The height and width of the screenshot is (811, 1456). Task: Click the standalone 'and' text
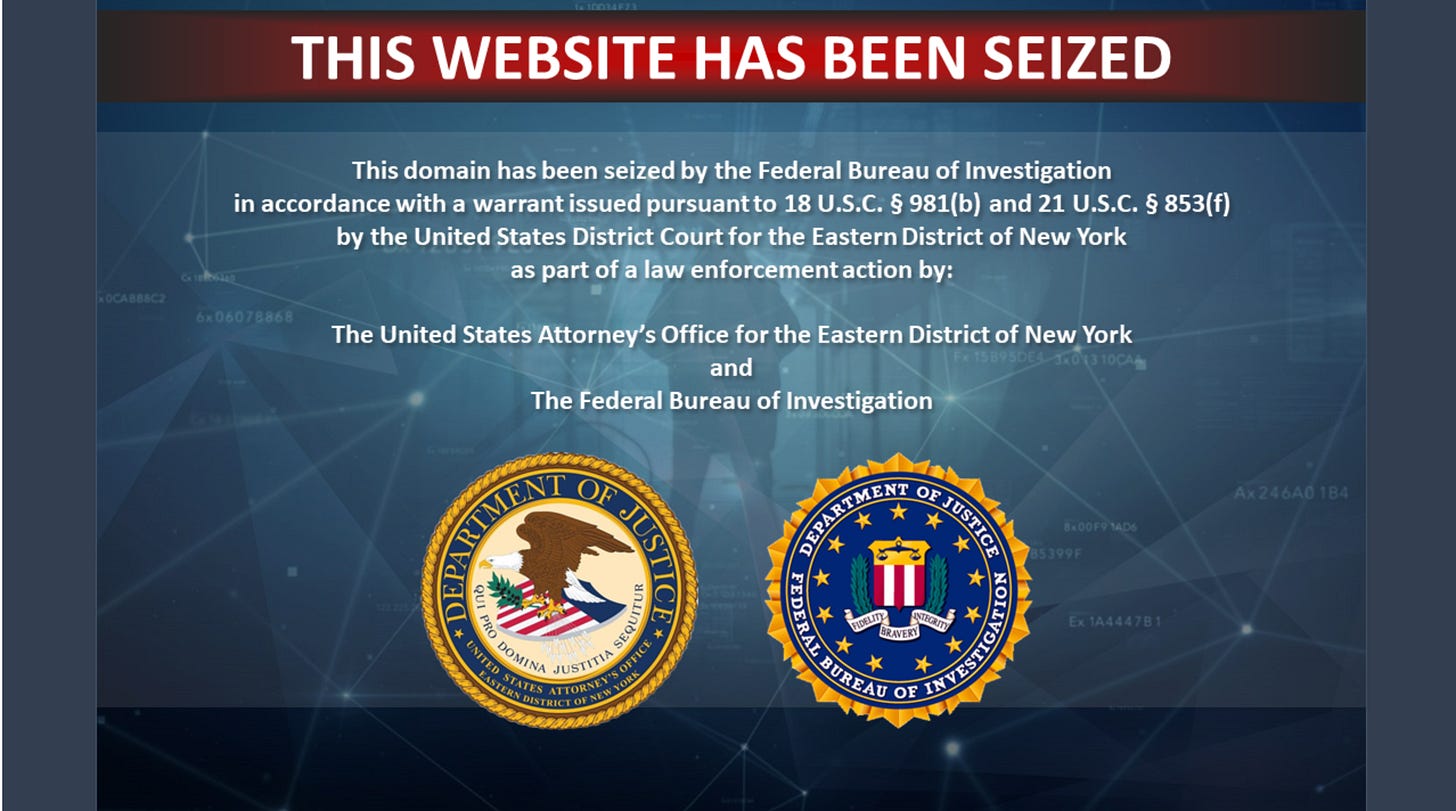[x=731, y=368]
